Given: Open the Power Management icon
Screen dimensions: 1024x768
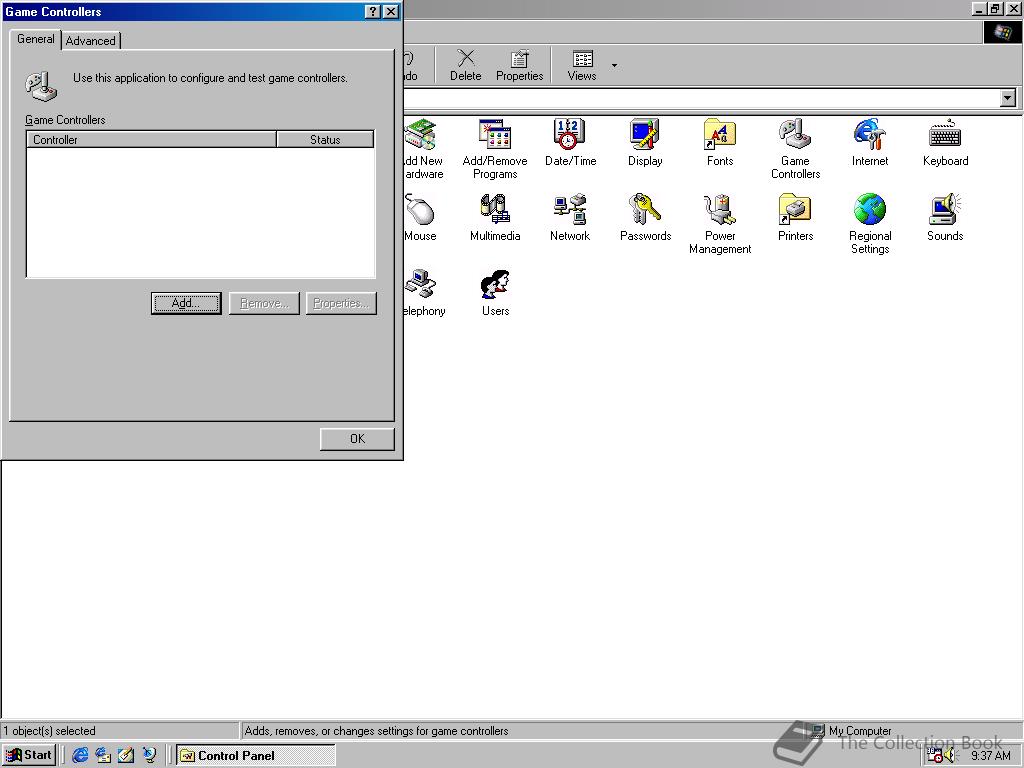Looking at the screenshot, I should tap(720, 224).
